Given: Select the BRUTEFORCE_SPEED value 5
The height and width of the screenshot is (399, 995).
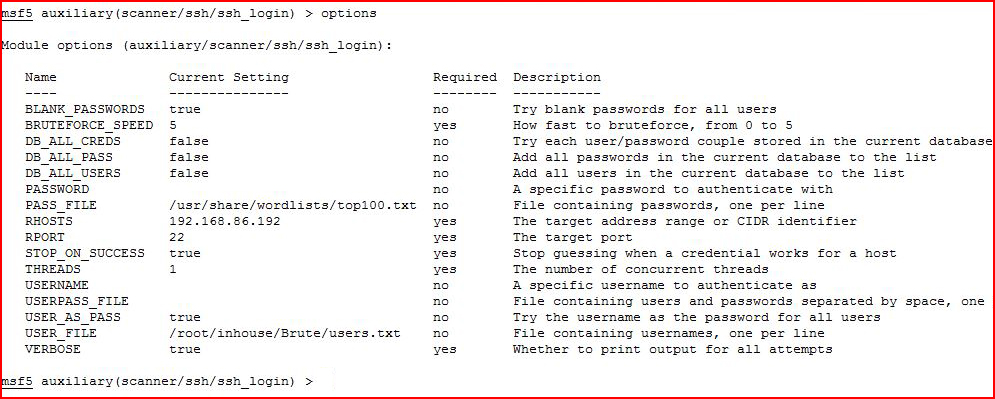Looking at the screenshot, I should (x=173, y=126).
